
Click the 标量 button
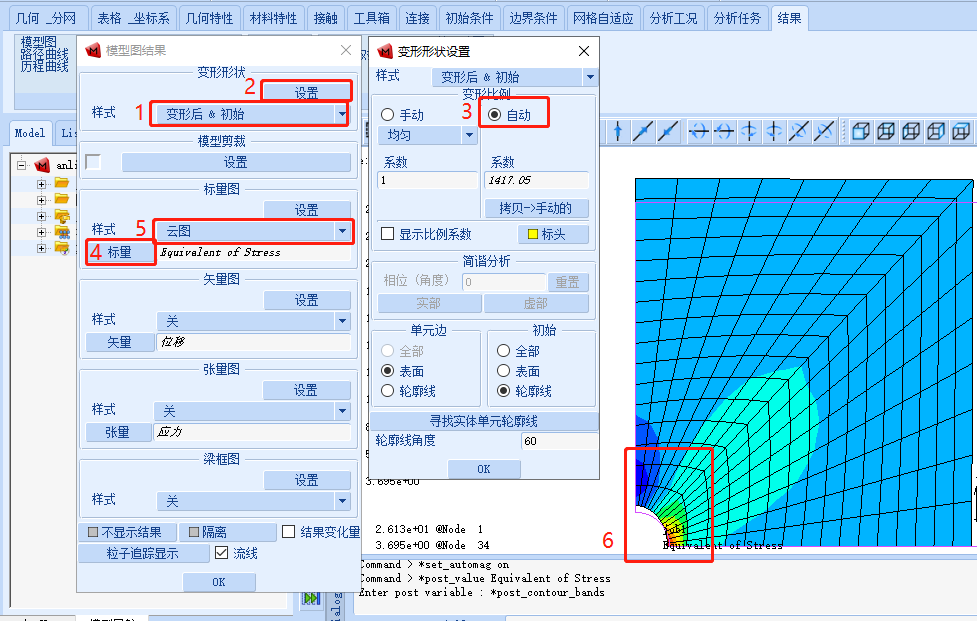click(120, 252)
